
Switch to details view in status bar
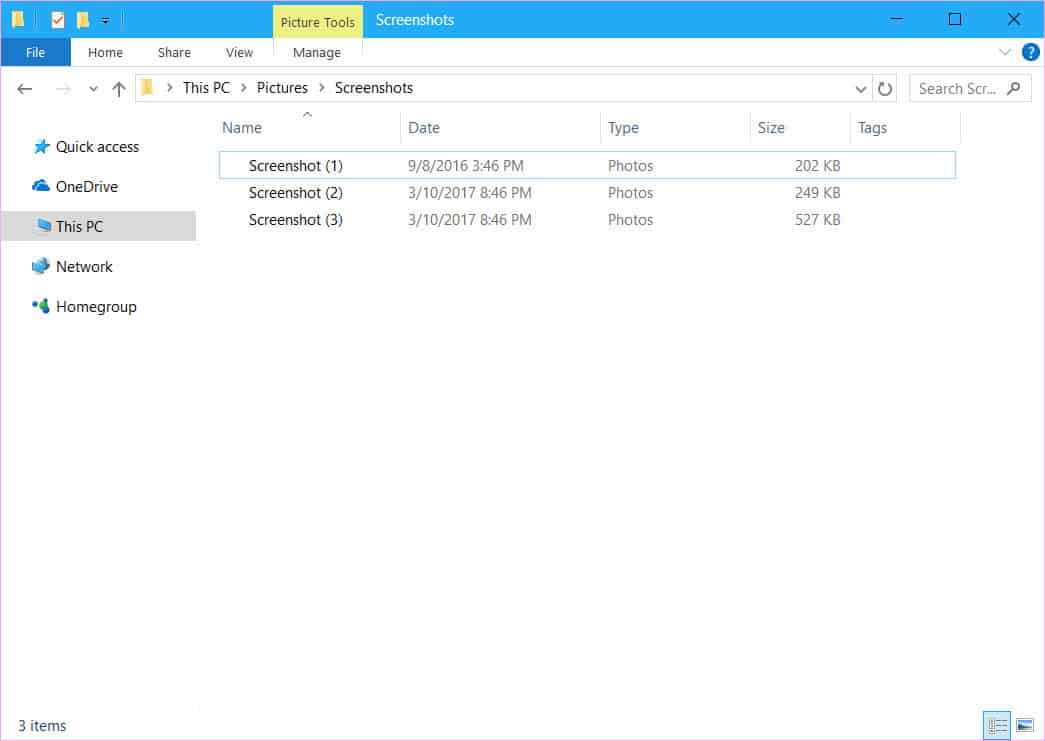[x=997, y=725]
